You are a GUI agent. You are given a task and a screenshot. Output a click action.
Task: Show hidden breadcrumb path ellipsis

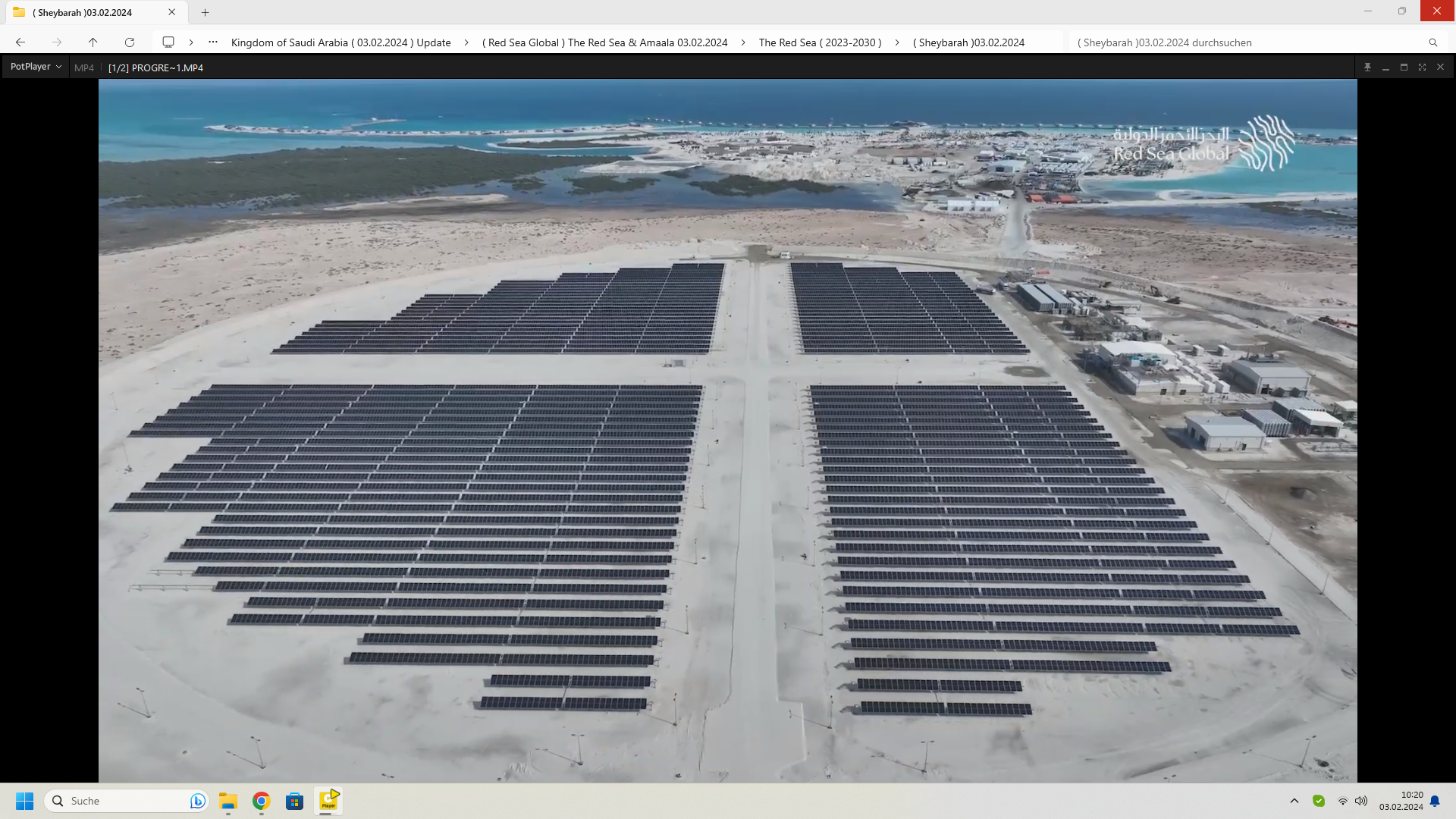(x=213, y=42)
